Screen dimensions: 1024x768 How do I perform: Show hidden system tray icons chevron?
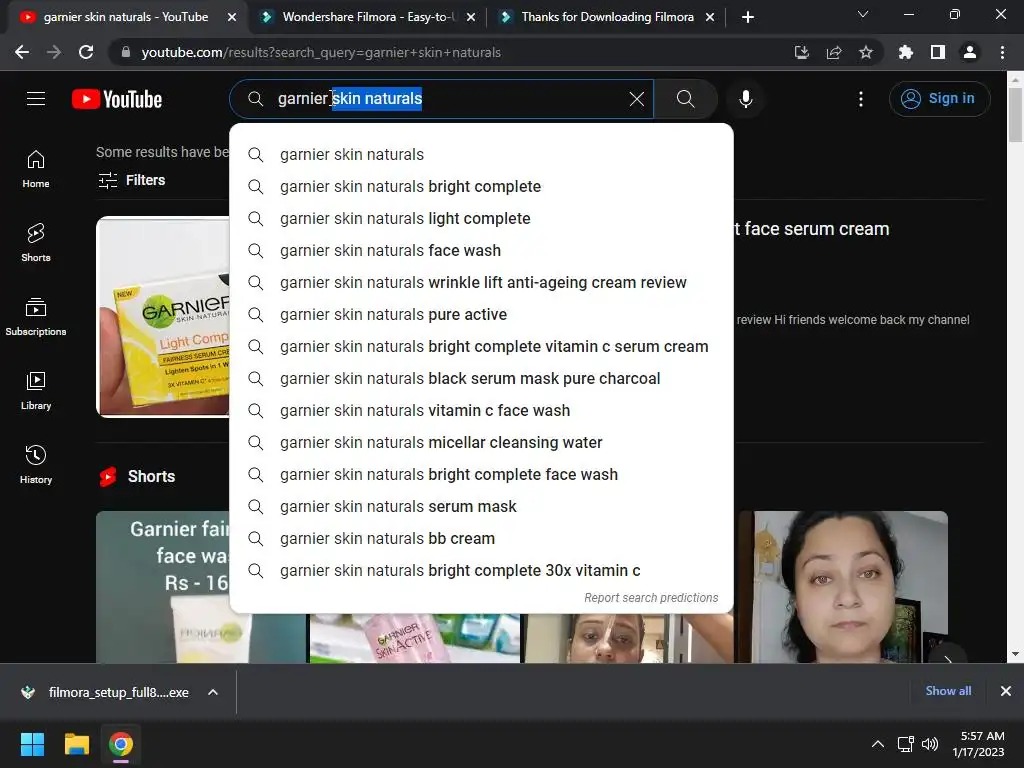(878, 744)
